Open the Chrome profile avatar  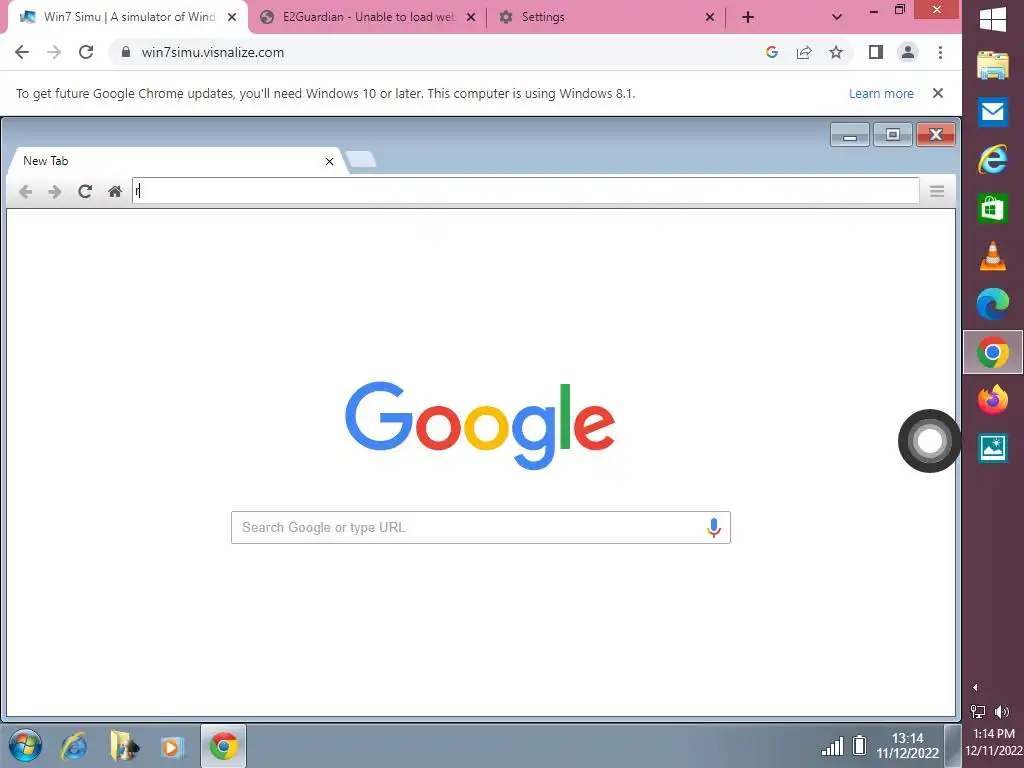tap(908, 52)
